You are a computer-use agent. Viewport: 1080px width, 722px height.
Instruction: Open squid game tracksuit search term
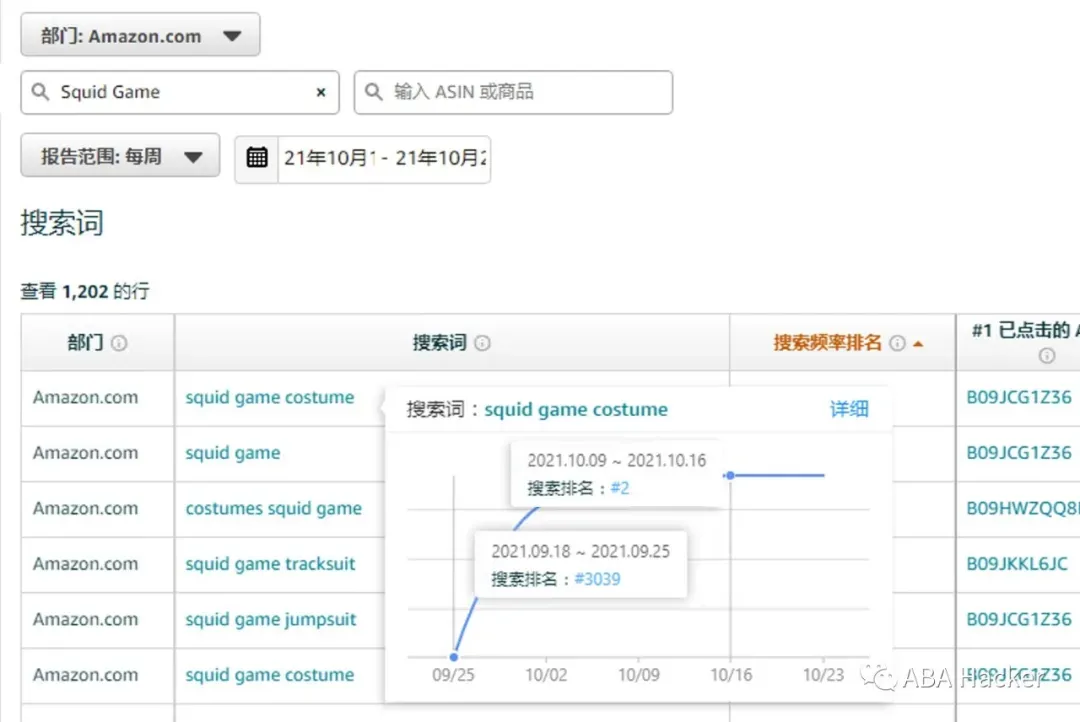(x=270, y=564)
